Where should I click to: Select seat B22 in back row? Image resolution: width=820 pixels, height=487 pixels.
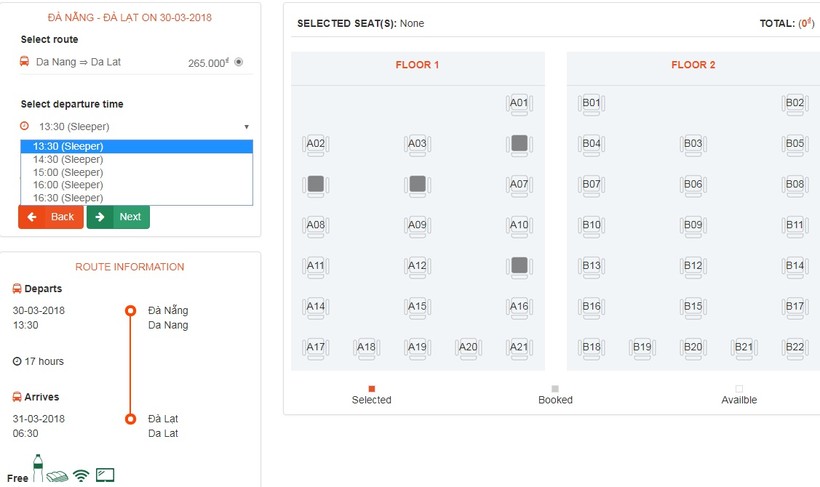[x=794, y=348]
